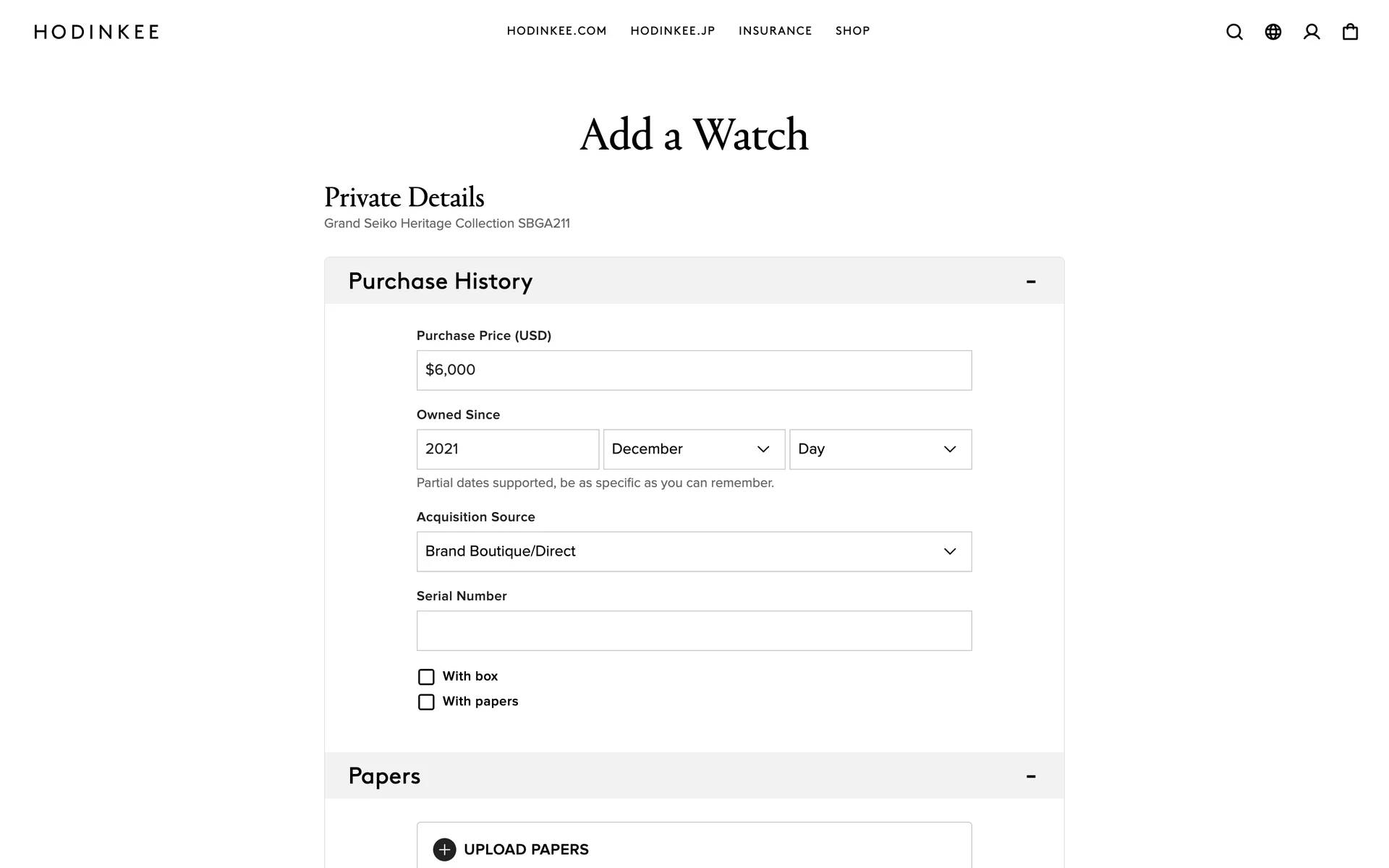Image resolution: width=1389 pixels, height=868 pixels.
Task: Collapse the Purchase History section
Action: 1031,281
